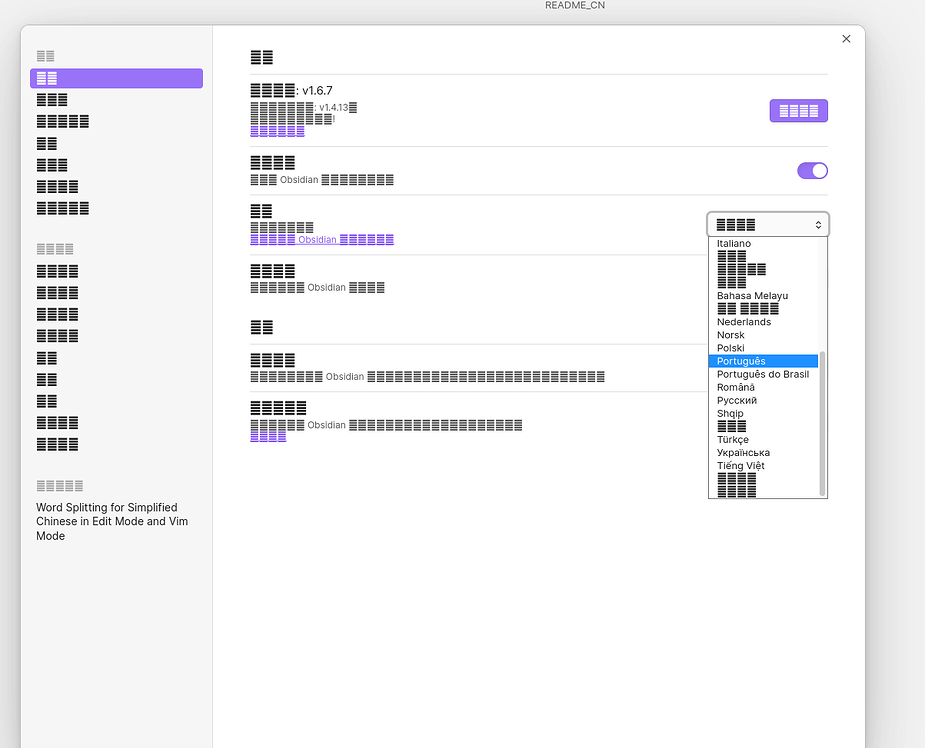Select Shqip from the language list
This screenshot has width=925, height=748.
click(x=730, y=413)
